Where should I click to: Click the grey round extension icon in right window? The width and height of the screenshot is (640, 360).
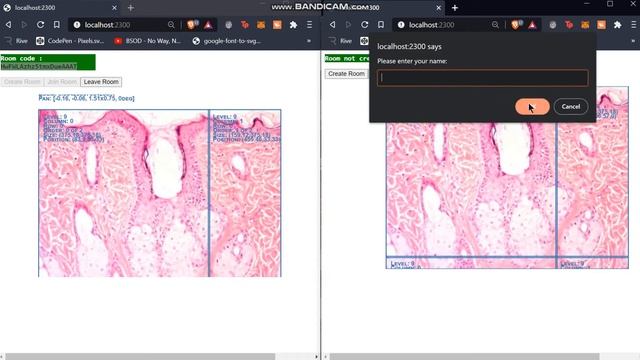553,25
